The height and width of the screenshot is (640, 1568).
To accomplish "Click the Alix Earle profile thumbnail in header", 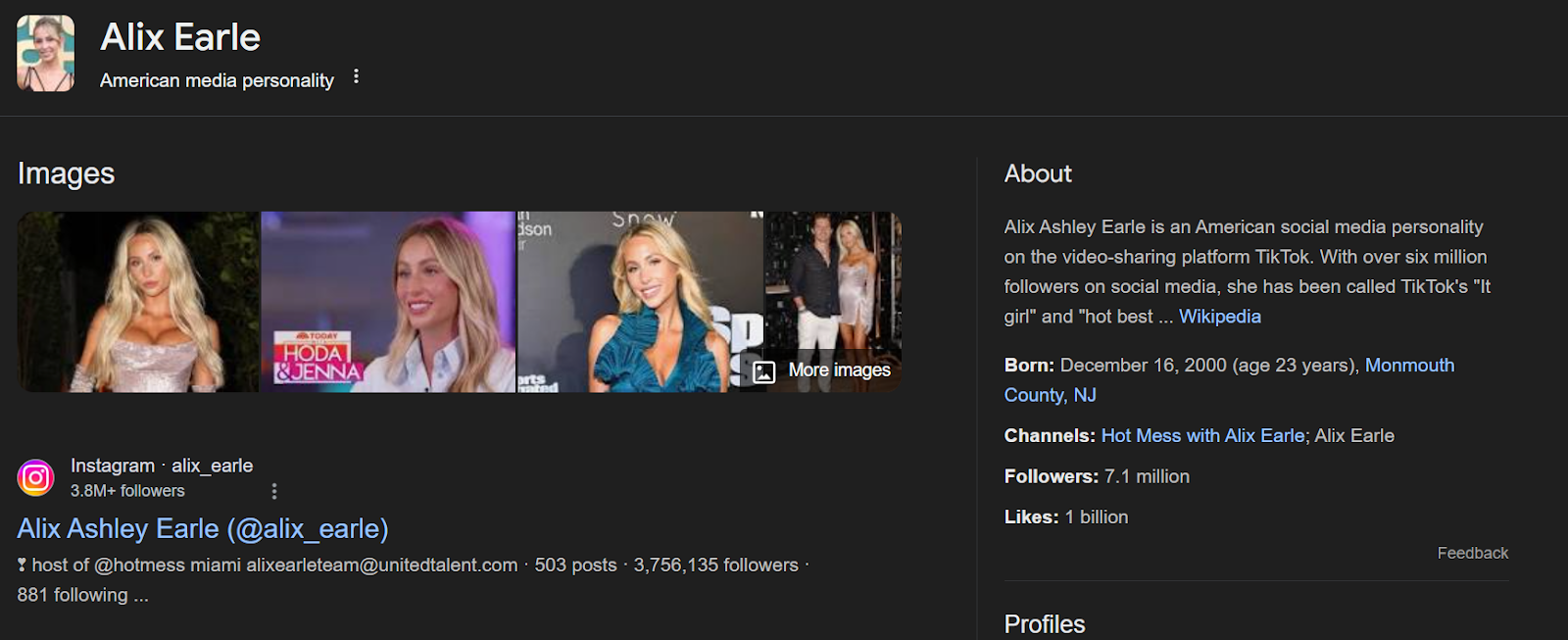I will tap(45, 53).
